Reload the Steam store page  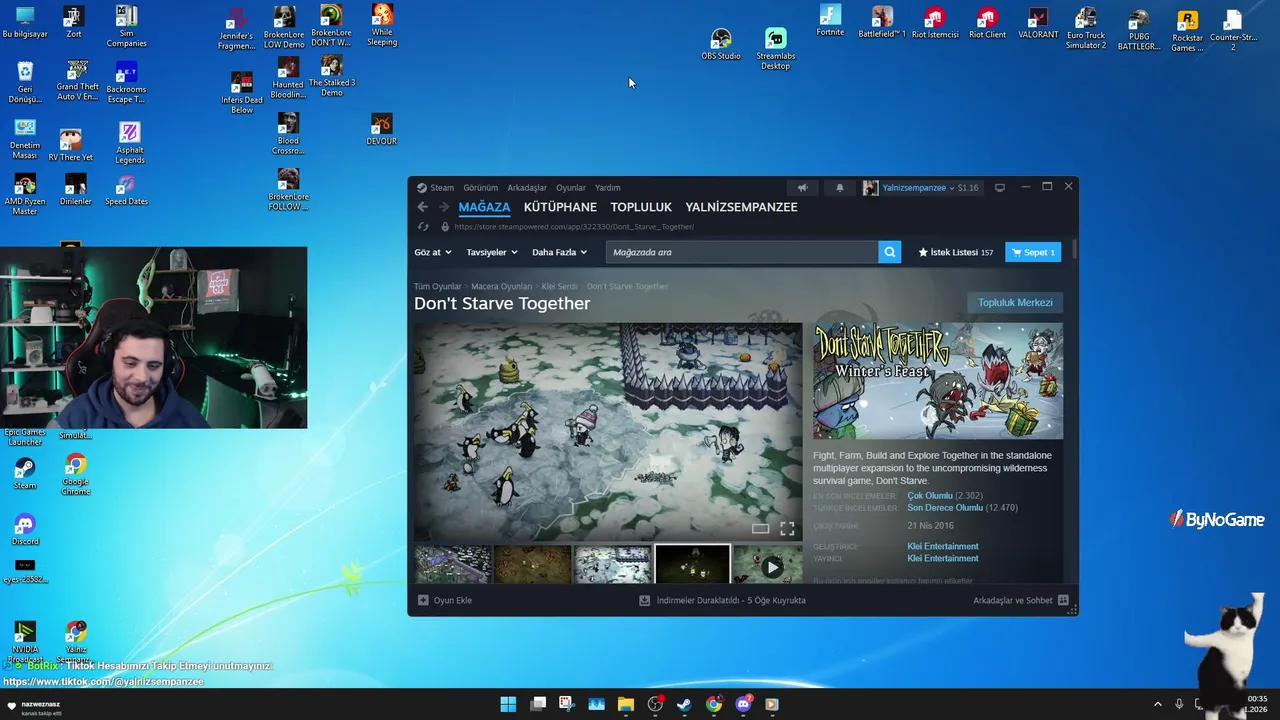click(422, 227)
